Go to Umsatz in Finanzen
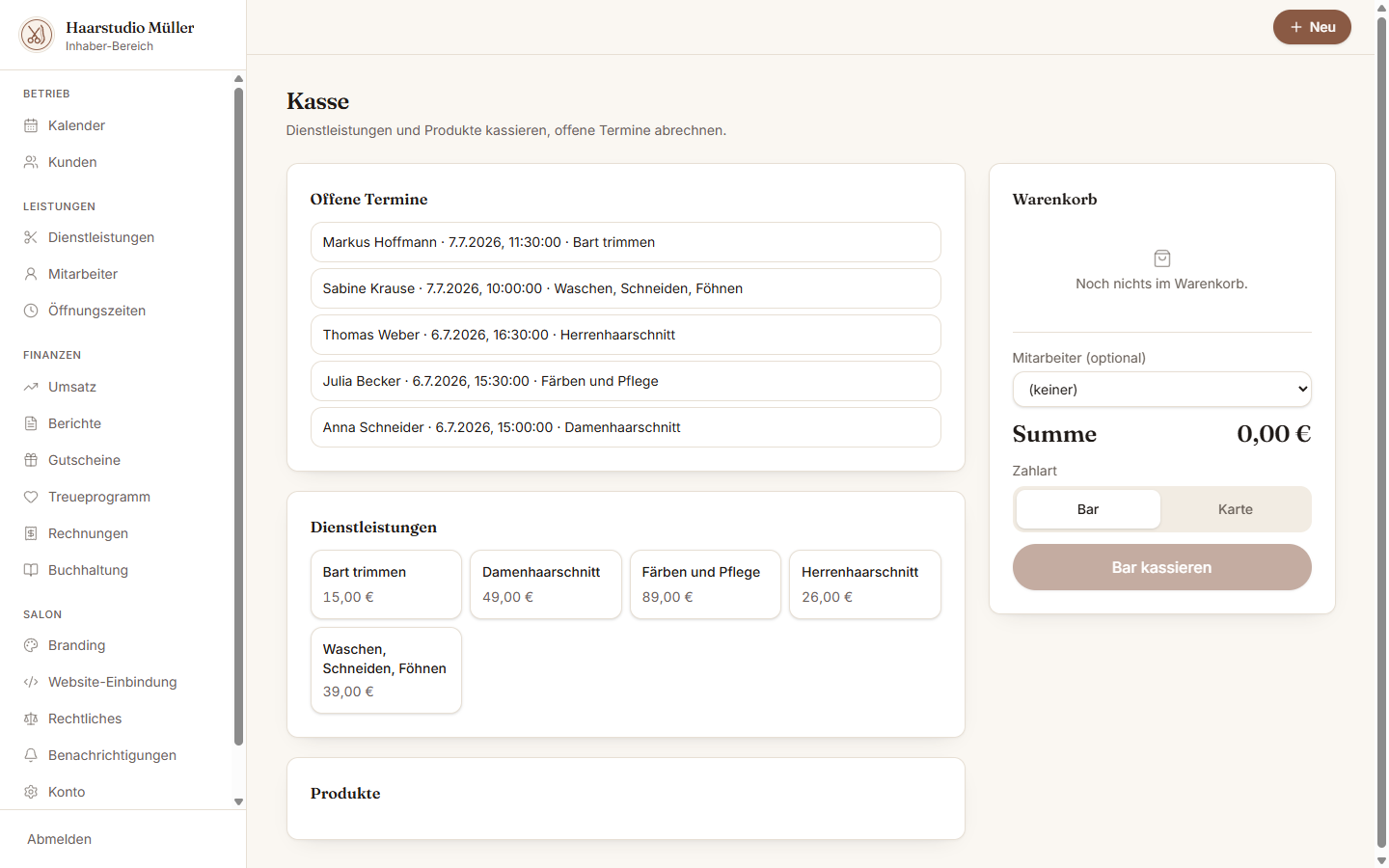Image resolution: width=1389 pixels, height=868 pixels. click(x=116, y=387)
